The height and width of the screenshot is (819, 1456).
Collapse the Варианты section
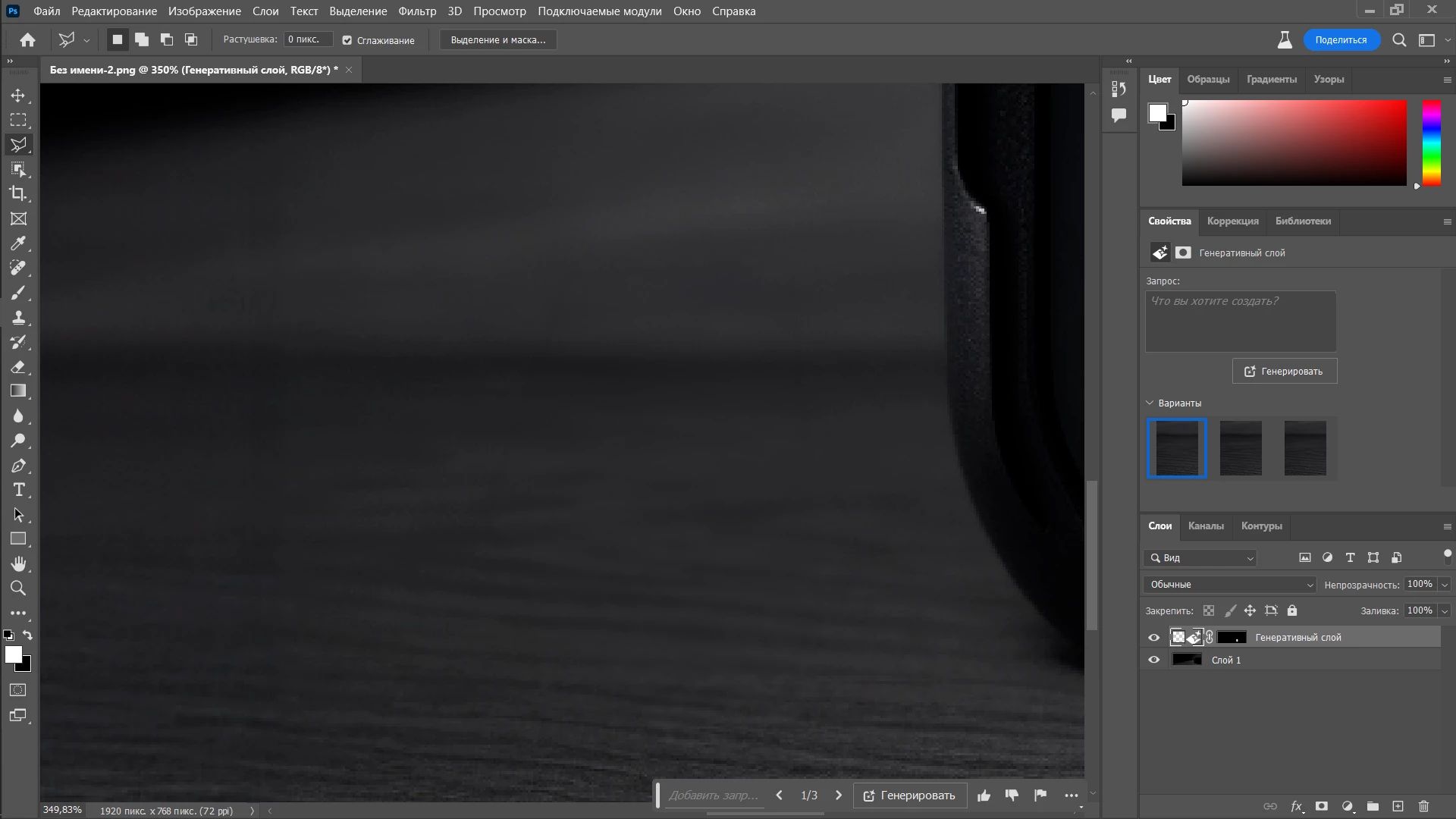[x=1150, y=403]
